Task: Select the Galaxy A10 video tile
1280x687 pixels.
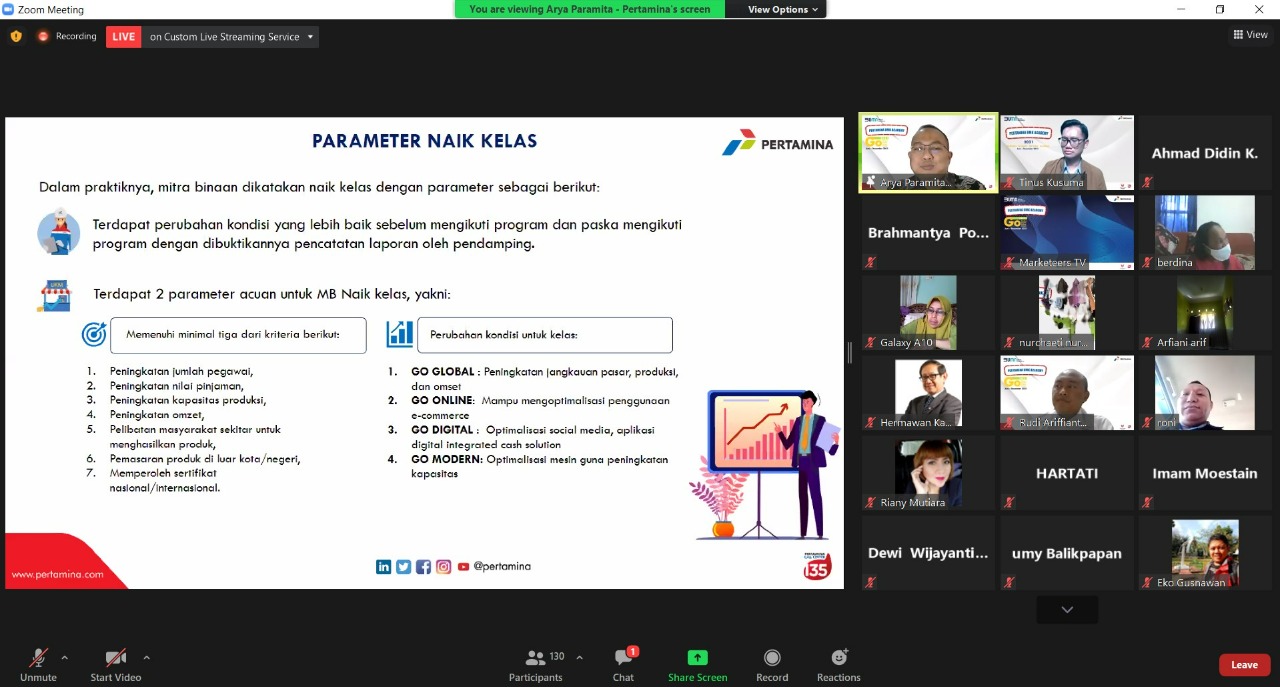Action: click(x=929, y=312)
